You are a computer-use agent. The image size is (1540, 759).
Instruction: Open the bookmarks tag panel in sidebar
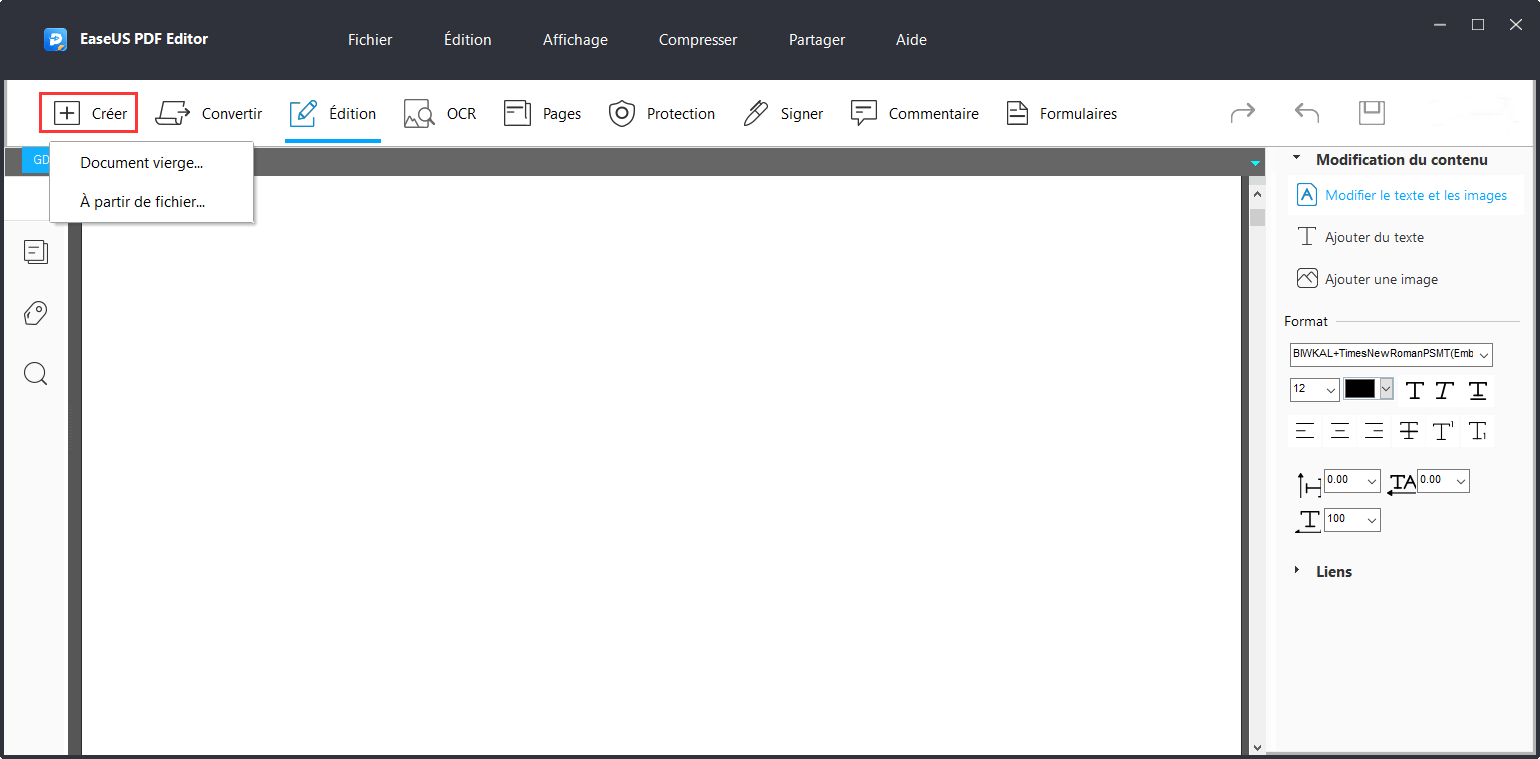point(36,314)
